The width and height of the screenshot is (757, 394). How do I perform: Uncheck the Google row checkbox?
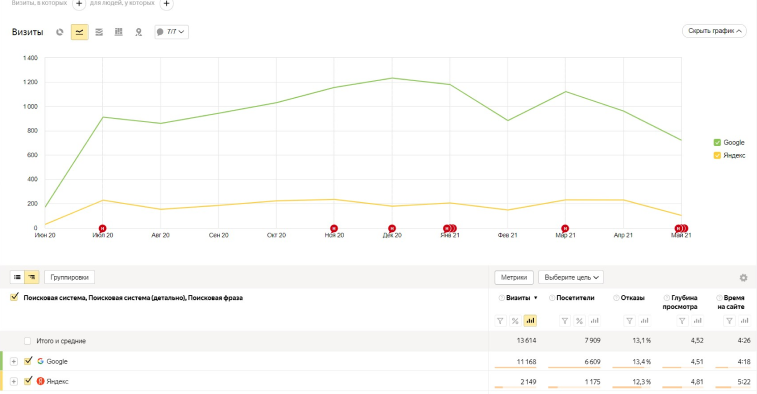click(x=28, y=361)
